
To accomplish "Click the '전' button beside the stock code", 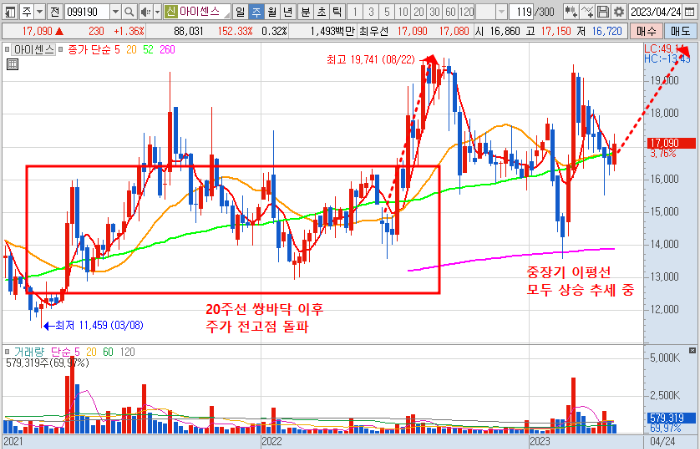I will [55, 12].
